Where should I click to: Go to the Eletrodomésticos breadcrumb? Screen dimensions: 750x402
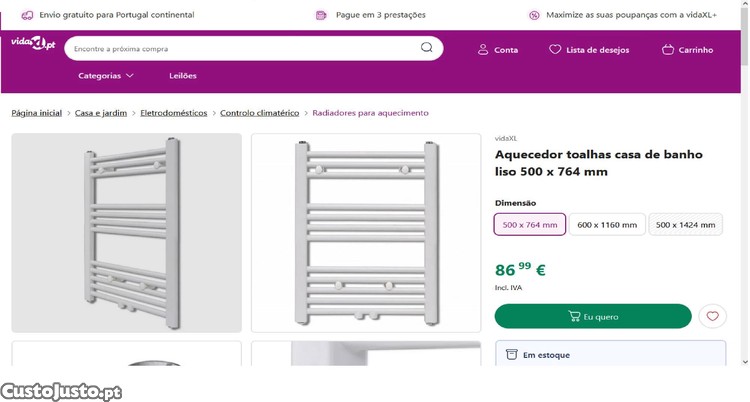point(173,113)
